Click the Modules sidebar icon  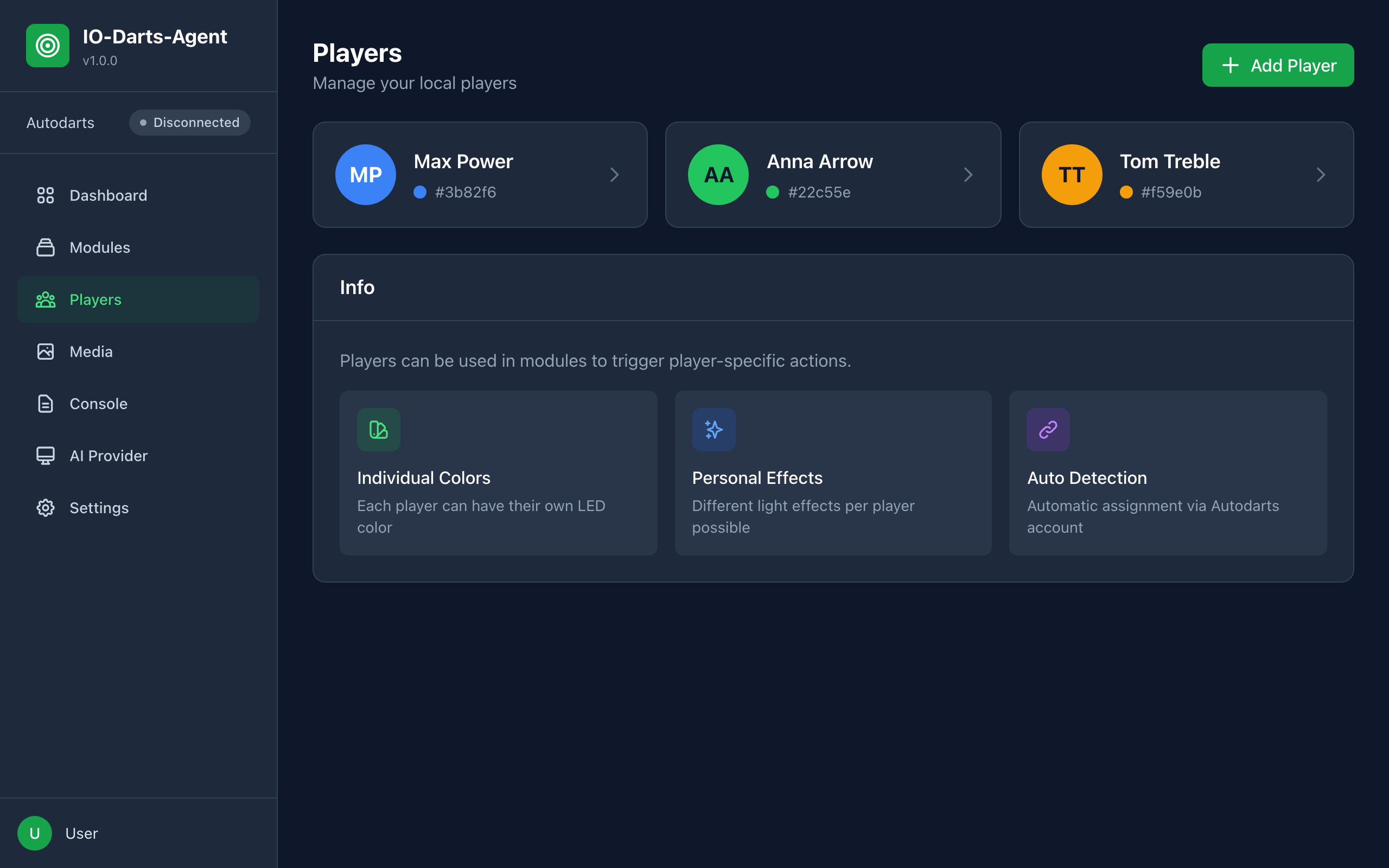(x=46, y=247)
